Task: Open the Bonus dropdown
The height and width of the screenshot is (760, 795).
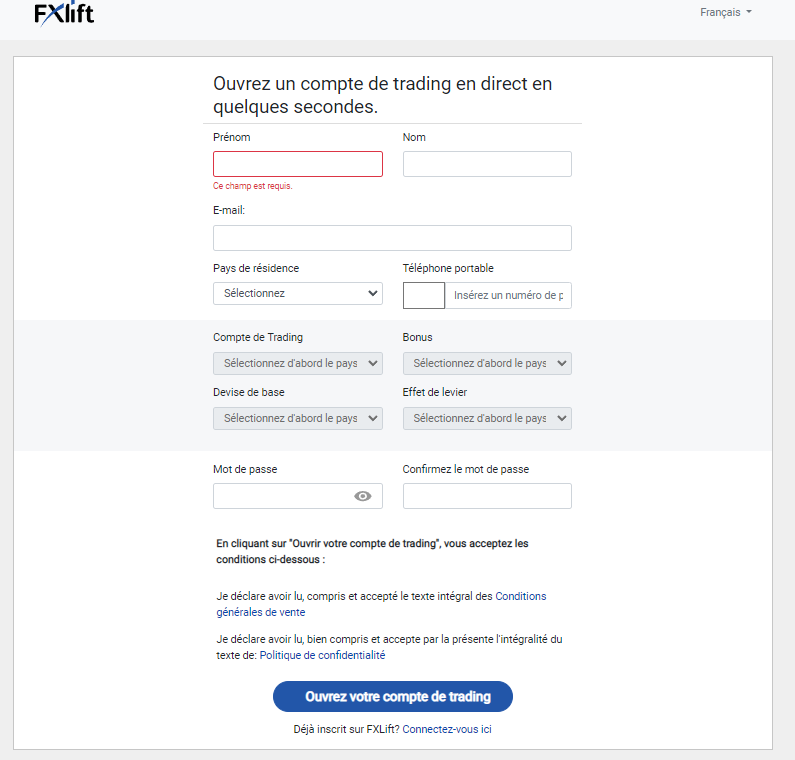Action: coord(487,363)
